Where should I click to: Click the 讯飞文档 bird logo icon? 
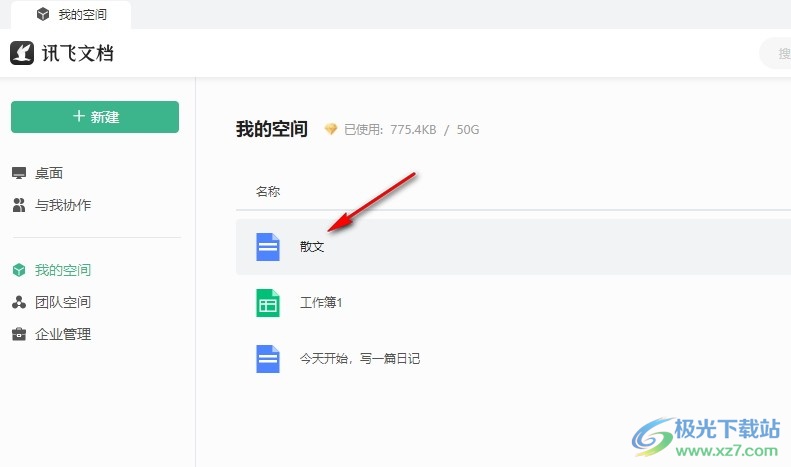click(22, 53)
